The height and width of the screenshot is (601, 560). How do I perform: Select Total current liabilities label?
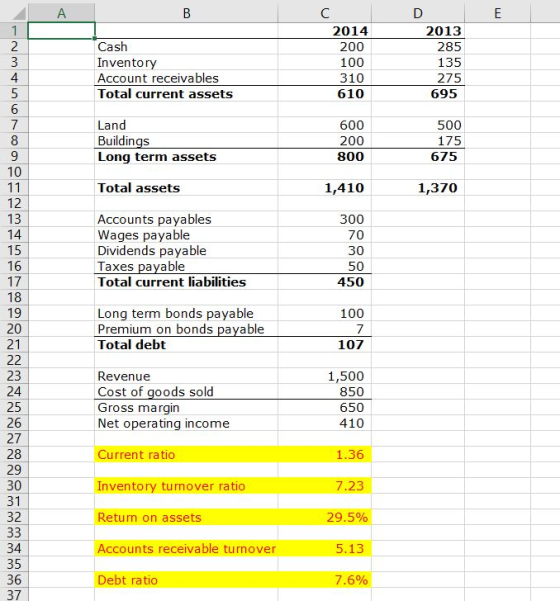tap(186, 282)
